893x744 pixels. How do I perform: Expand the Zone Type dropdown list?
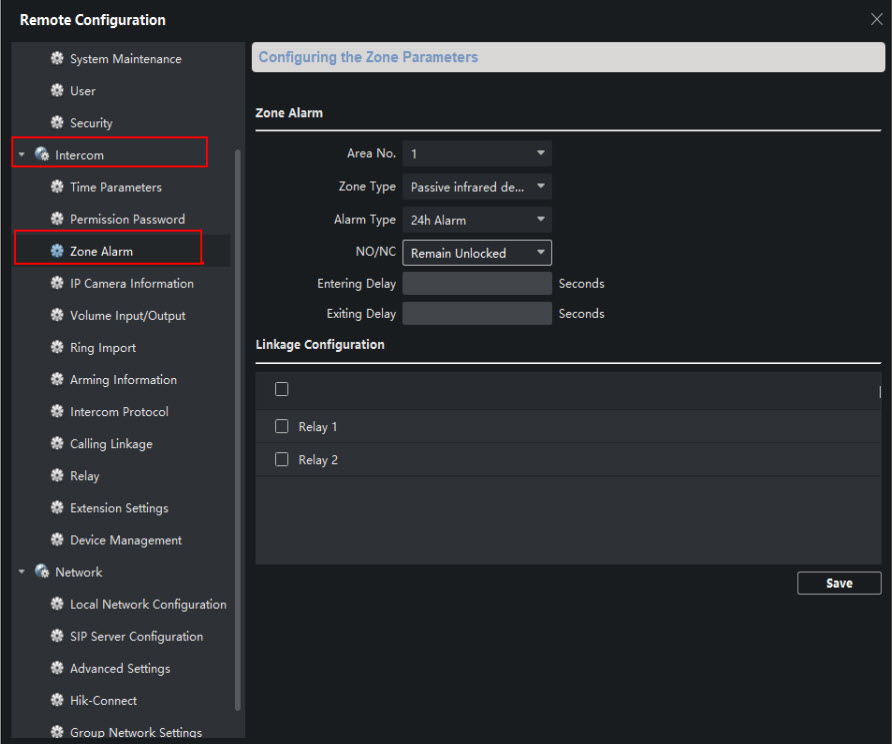[477, 187]
